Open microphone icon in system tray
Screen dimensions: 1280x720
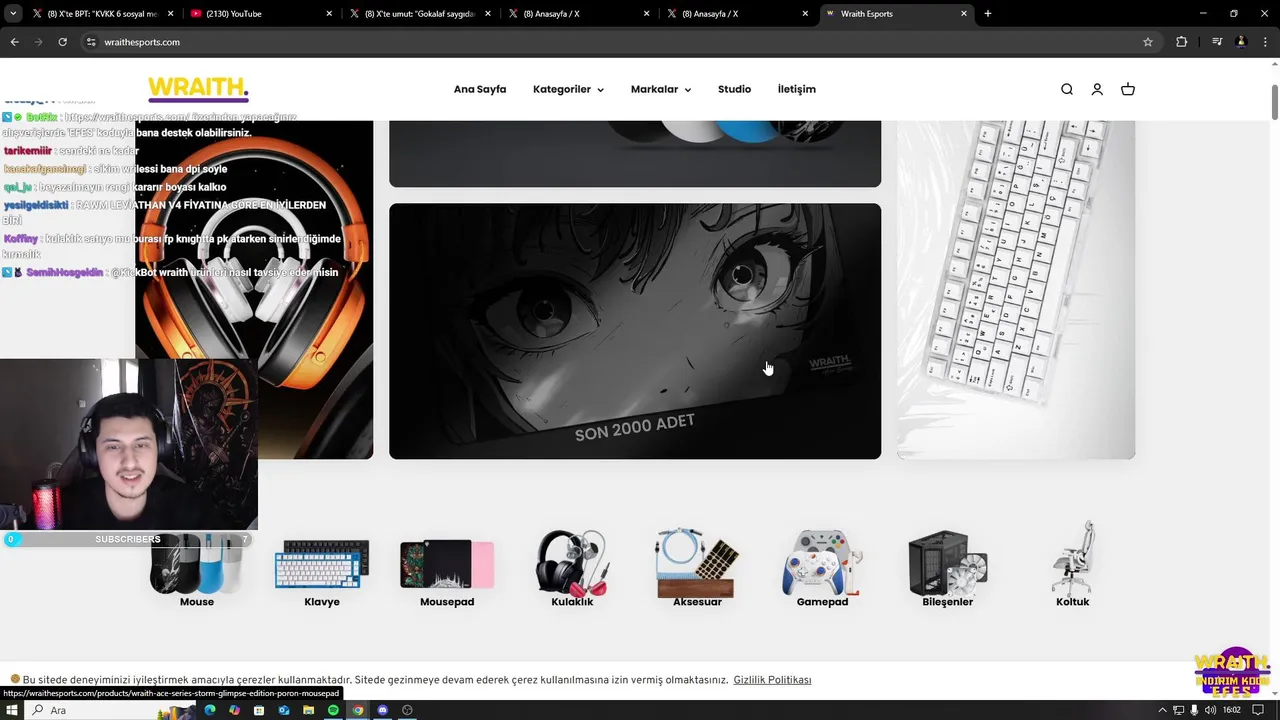coord(1194,710)
